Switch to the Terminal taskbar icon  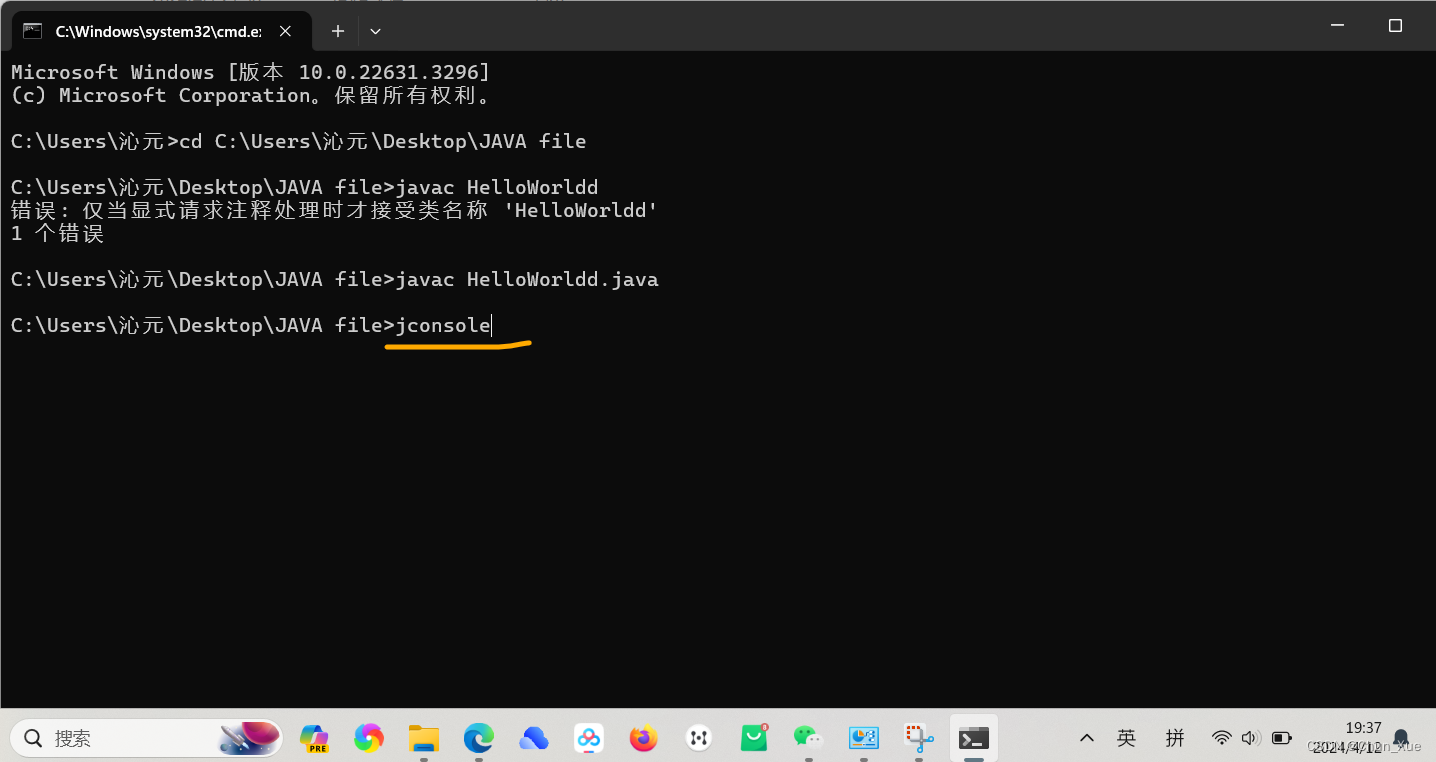click(973, 738)
